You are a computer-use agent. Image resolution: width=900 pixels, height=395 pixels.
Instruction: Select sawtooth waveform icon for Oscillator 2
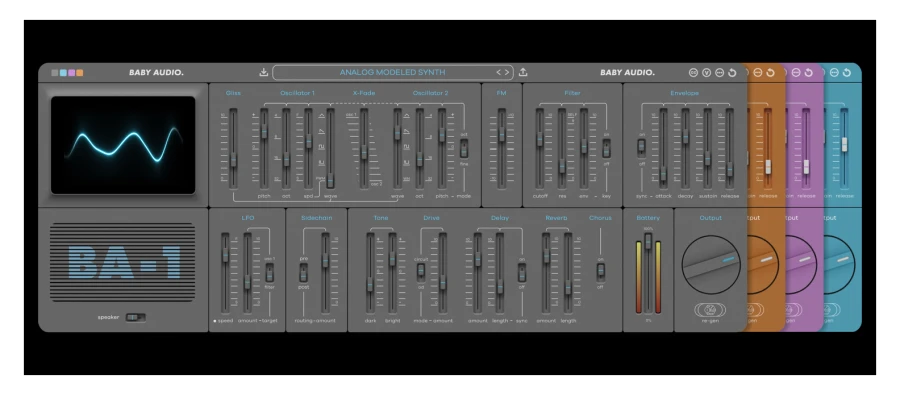(x=406, y=131)
